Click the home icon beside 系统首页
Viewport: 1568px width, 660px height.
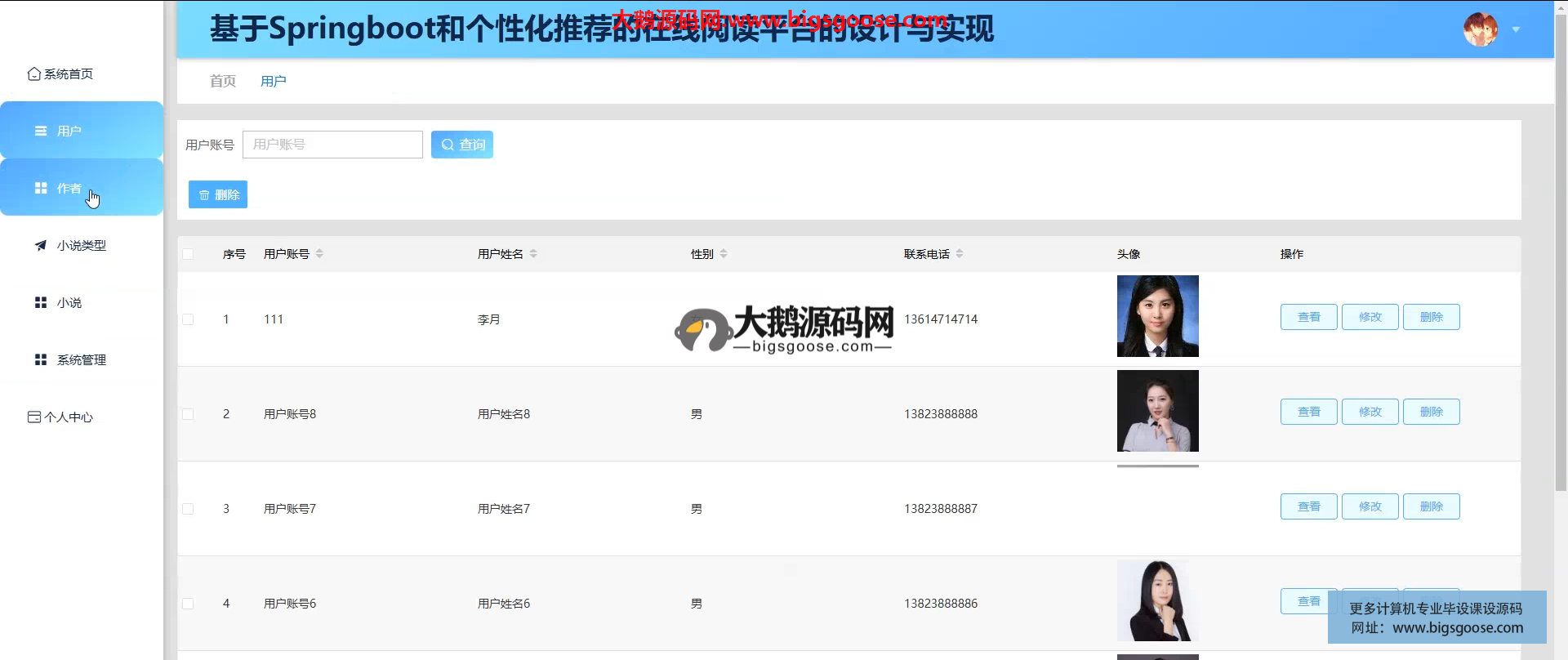coord(33,74)
